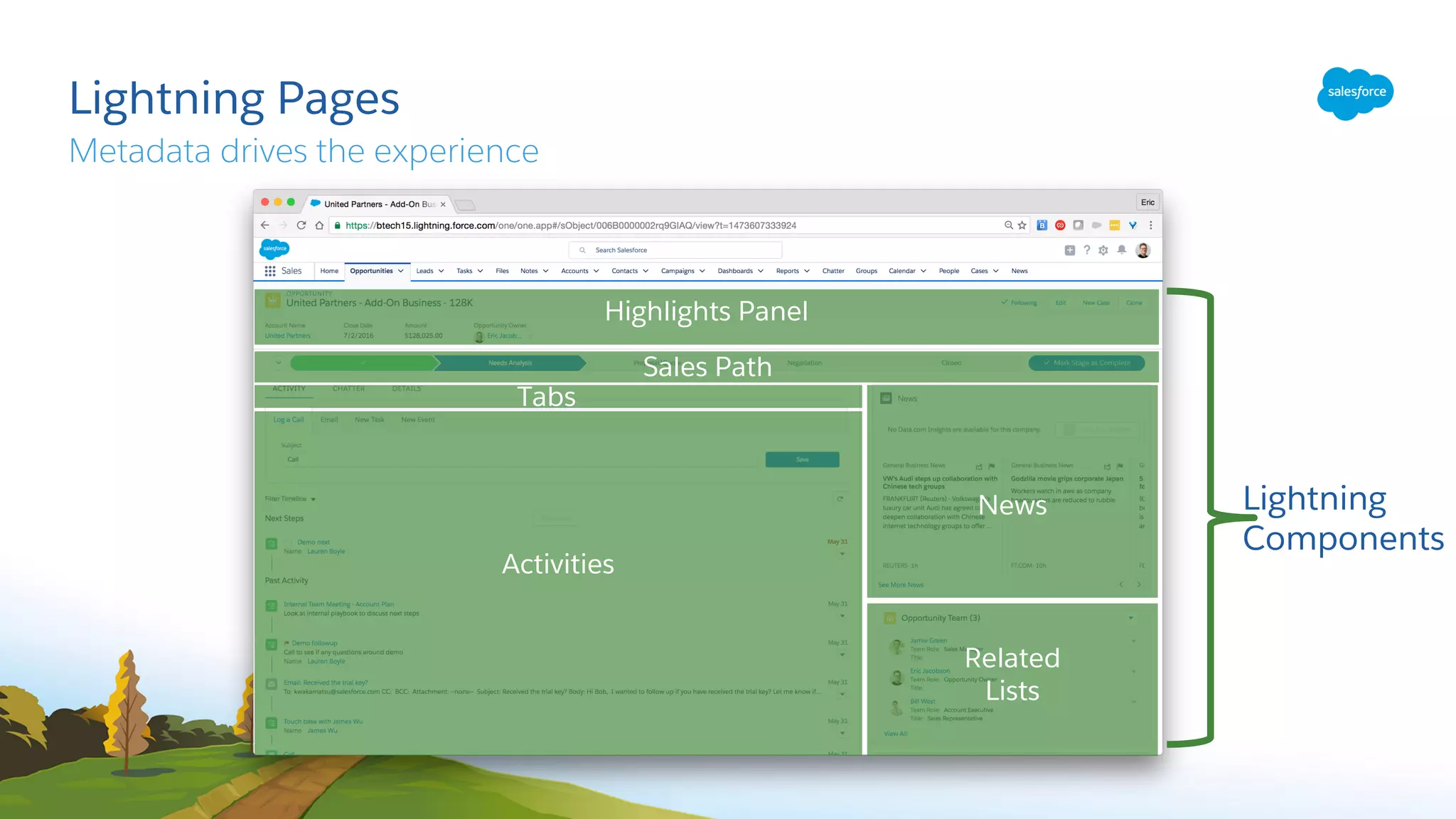This screenshot has width=1456, height=819.
Task: Collapse the sales path chevron
Action: coord(278,363)
